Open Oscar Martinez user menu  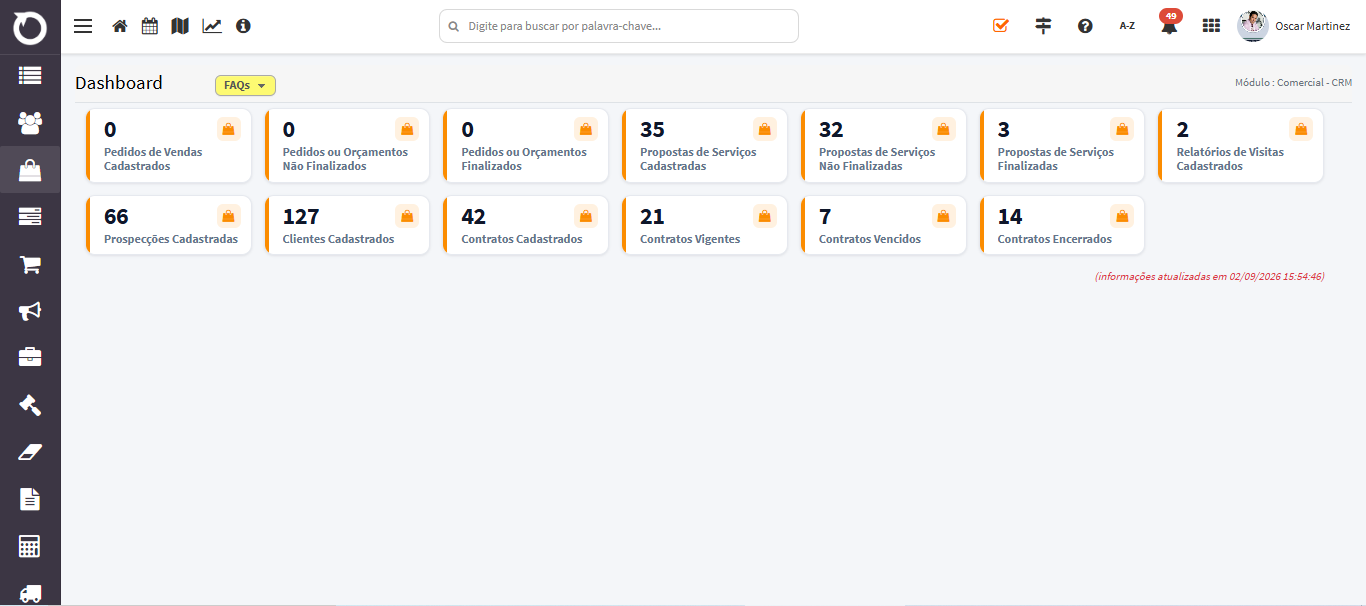(1294, 26)
